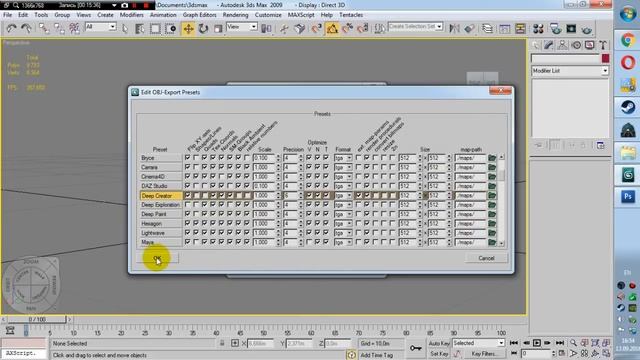The height and width of the screenshot is (360, 640).
Task: Click Play Animation button
Action: pyautogui.click(x=537, y=343)
